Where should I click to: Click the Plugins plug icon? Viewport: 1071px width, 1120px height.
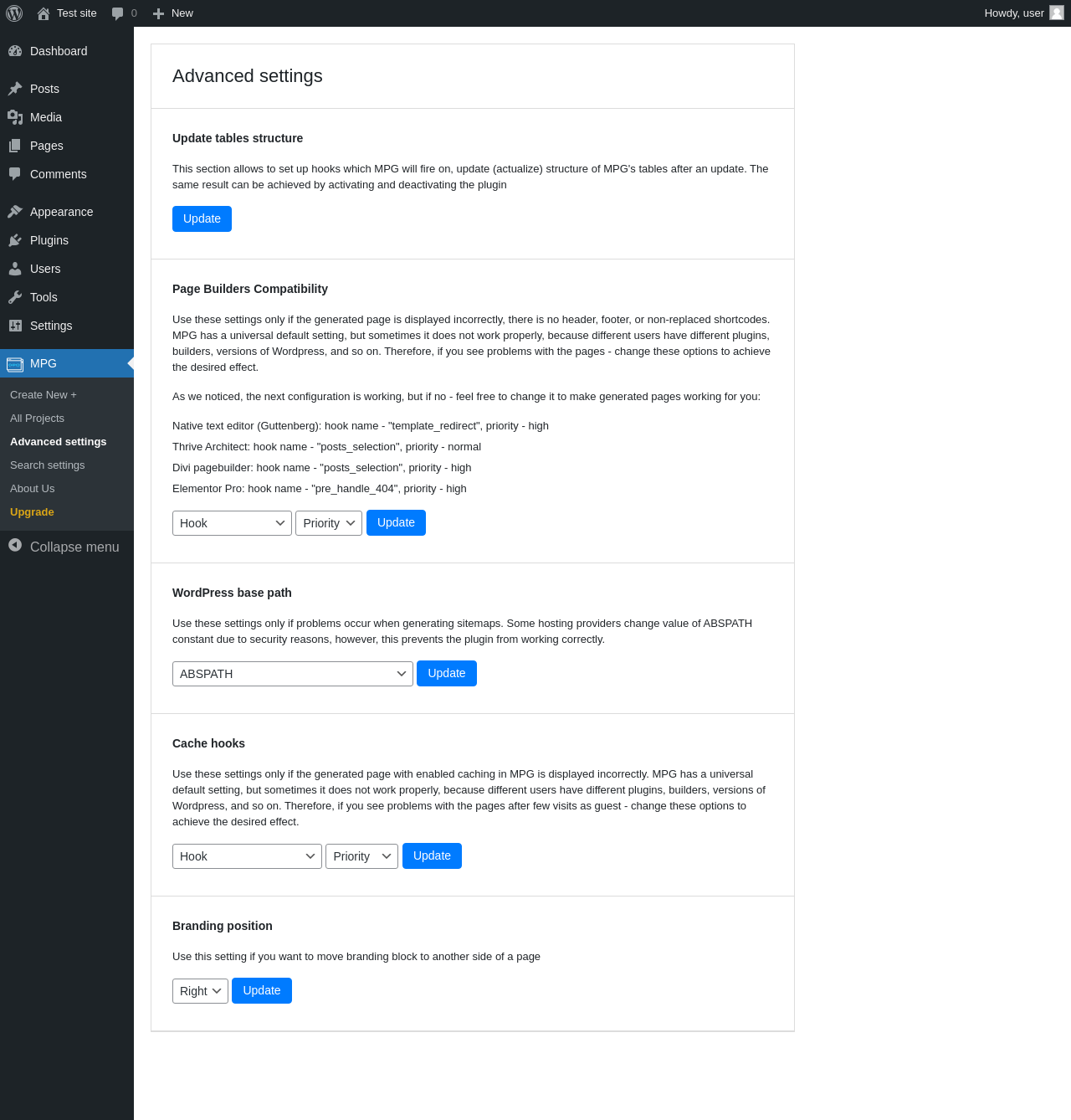click(15, 240)
